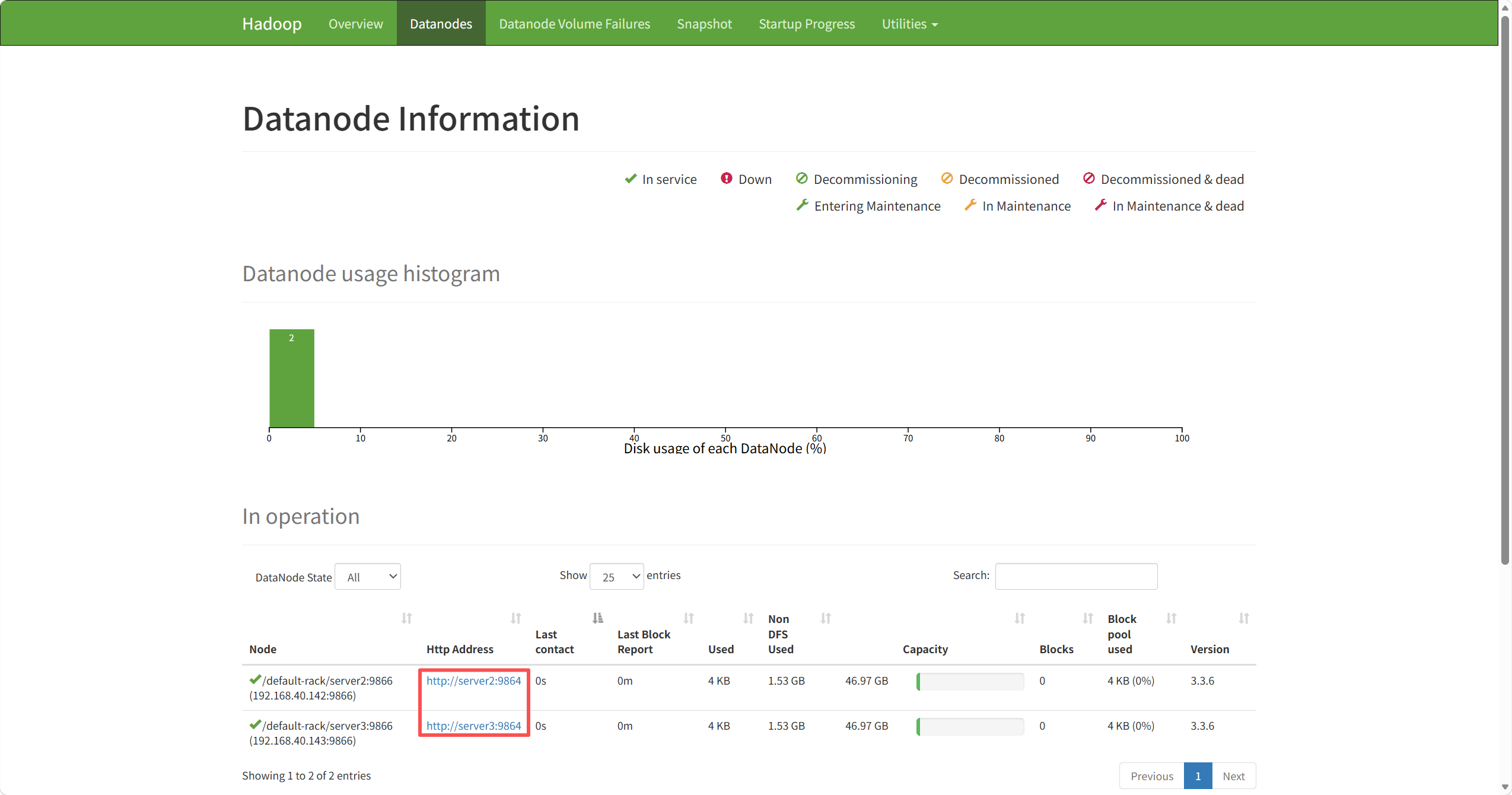Click the green In service checkmark legend icon
This screenshot has height=795, width=1512.
[631, 179]
